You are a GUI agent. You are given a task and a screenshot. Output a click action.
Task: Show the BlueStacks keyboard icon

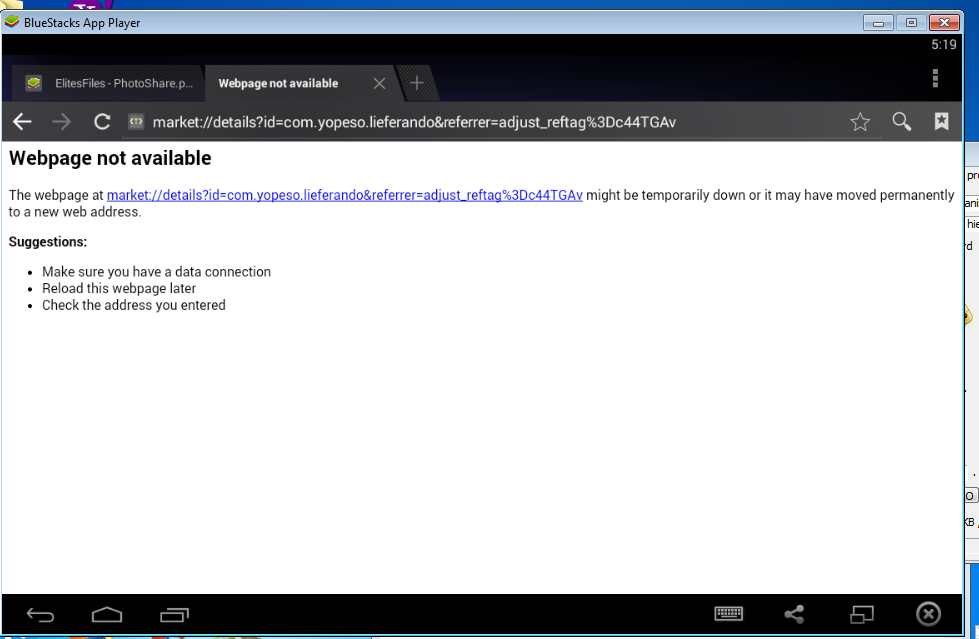[728, 613]
